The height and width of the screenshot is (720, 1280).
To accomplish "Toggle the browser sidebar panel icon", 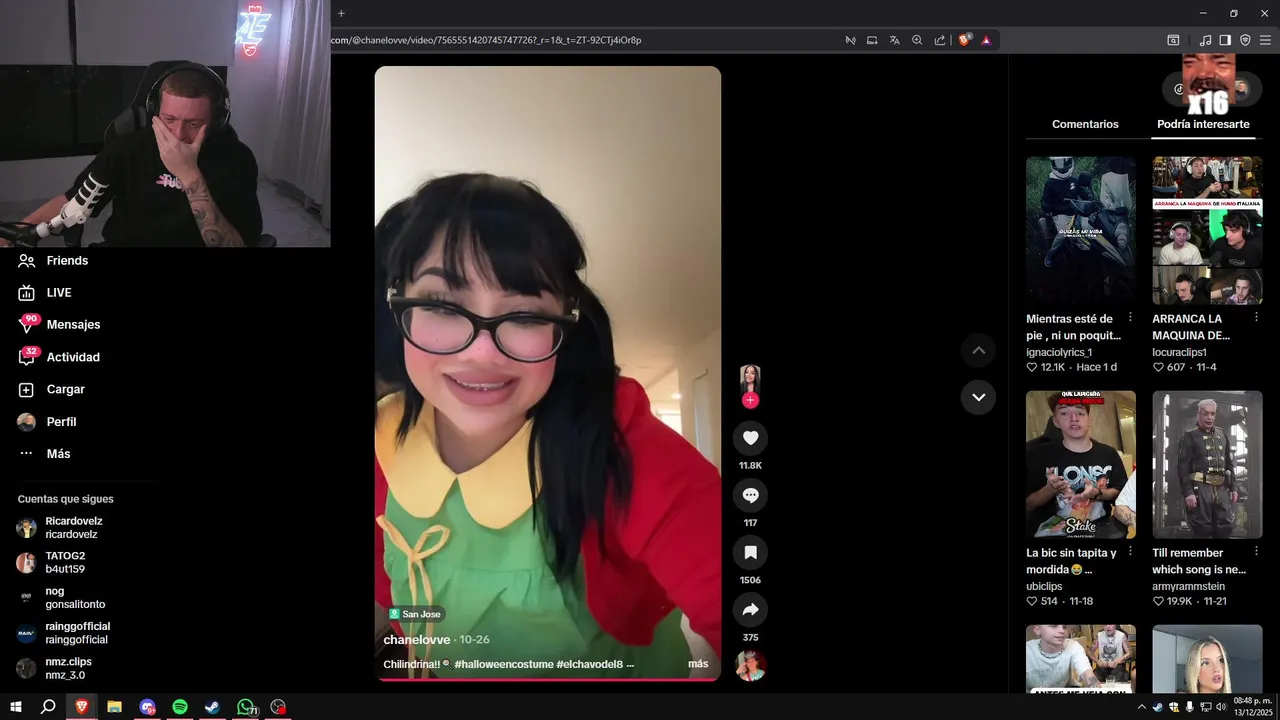I will pyautogui.click(x=1225, y=40).
